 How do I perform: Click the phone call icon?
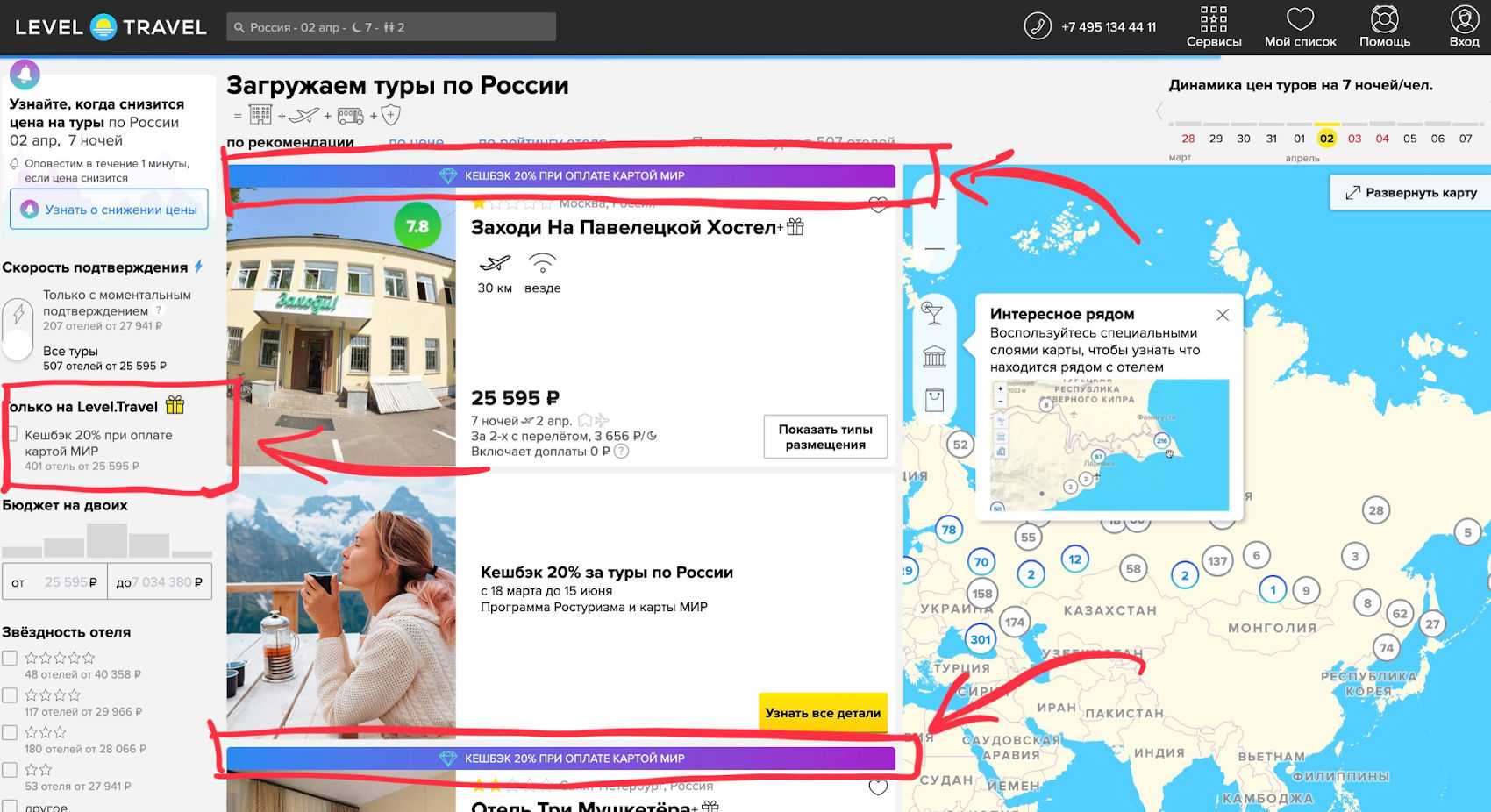(x=1038, y=26)
